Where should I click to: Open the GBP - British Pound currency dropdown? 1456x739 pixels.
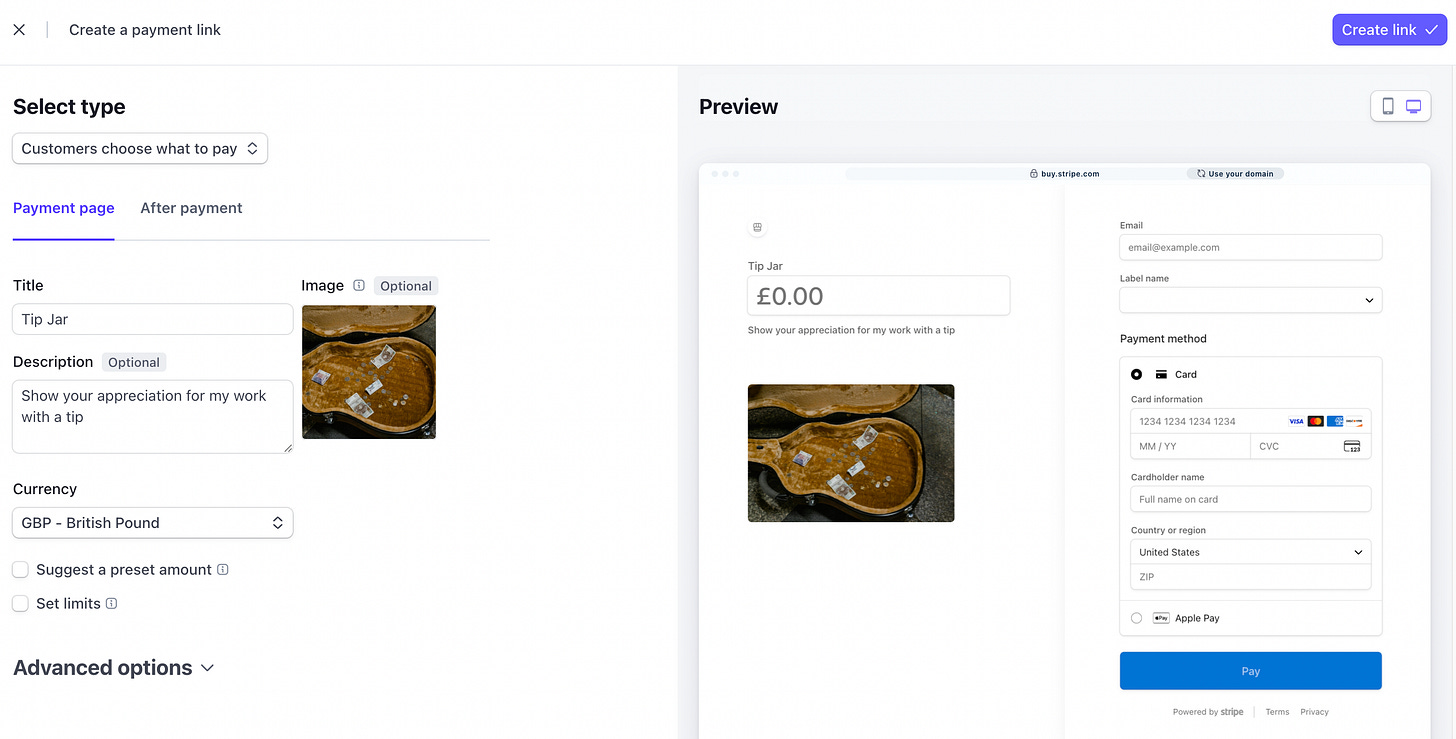[153, 522]
